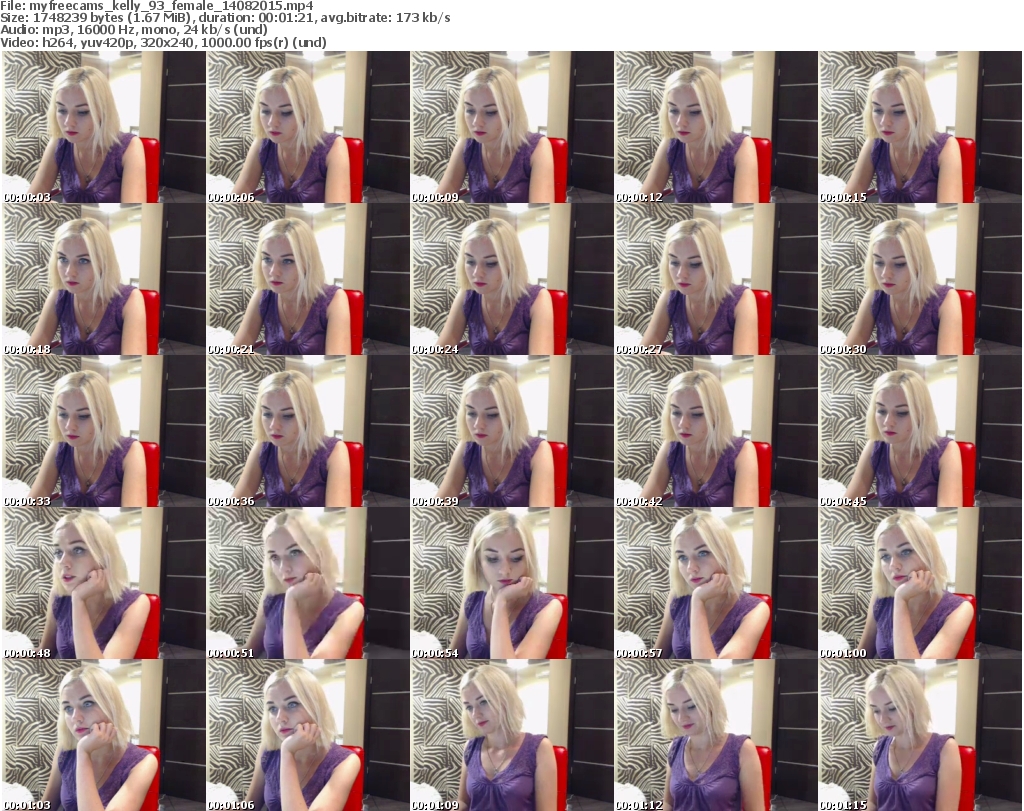Select the frame stamped 00:00:15

920,127
